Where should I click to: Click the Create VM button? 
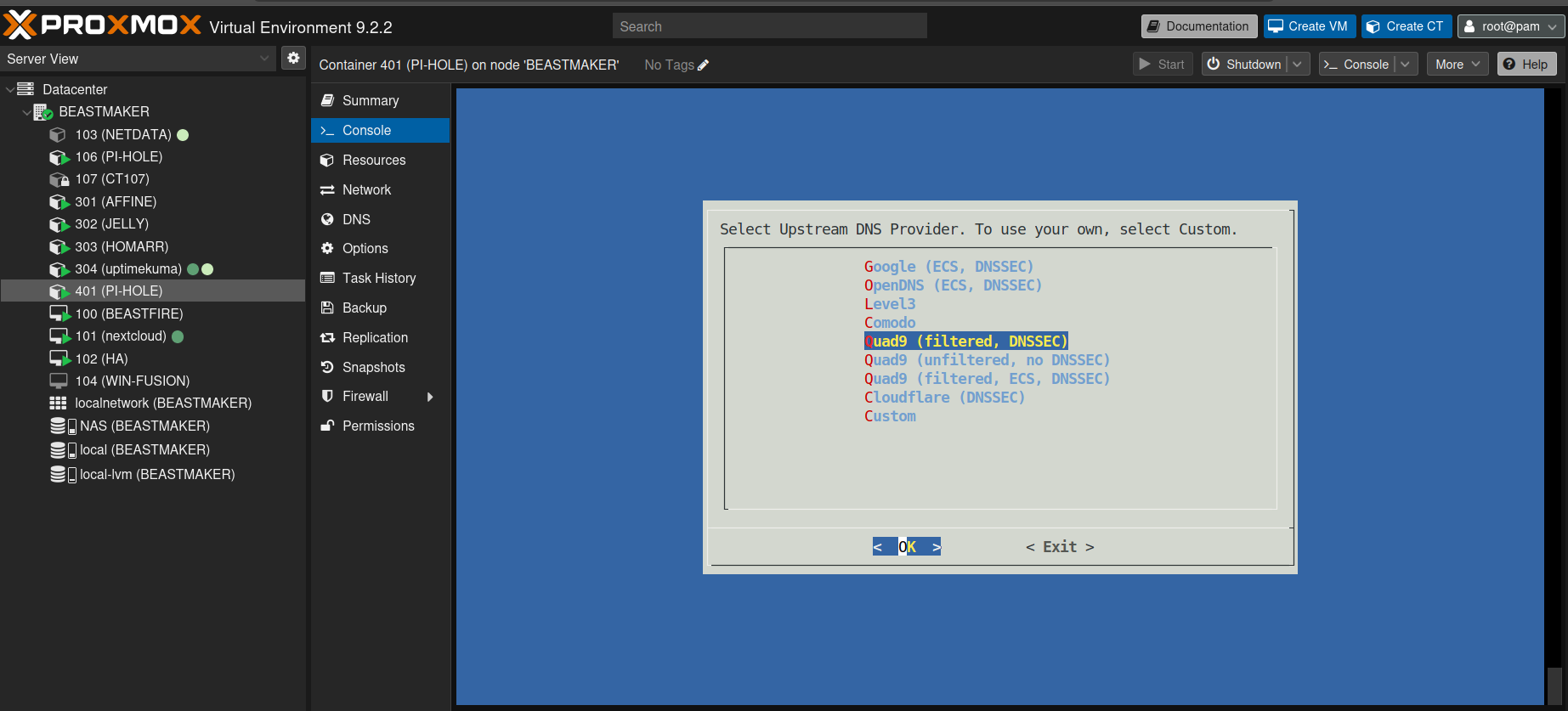(1308, 26)
